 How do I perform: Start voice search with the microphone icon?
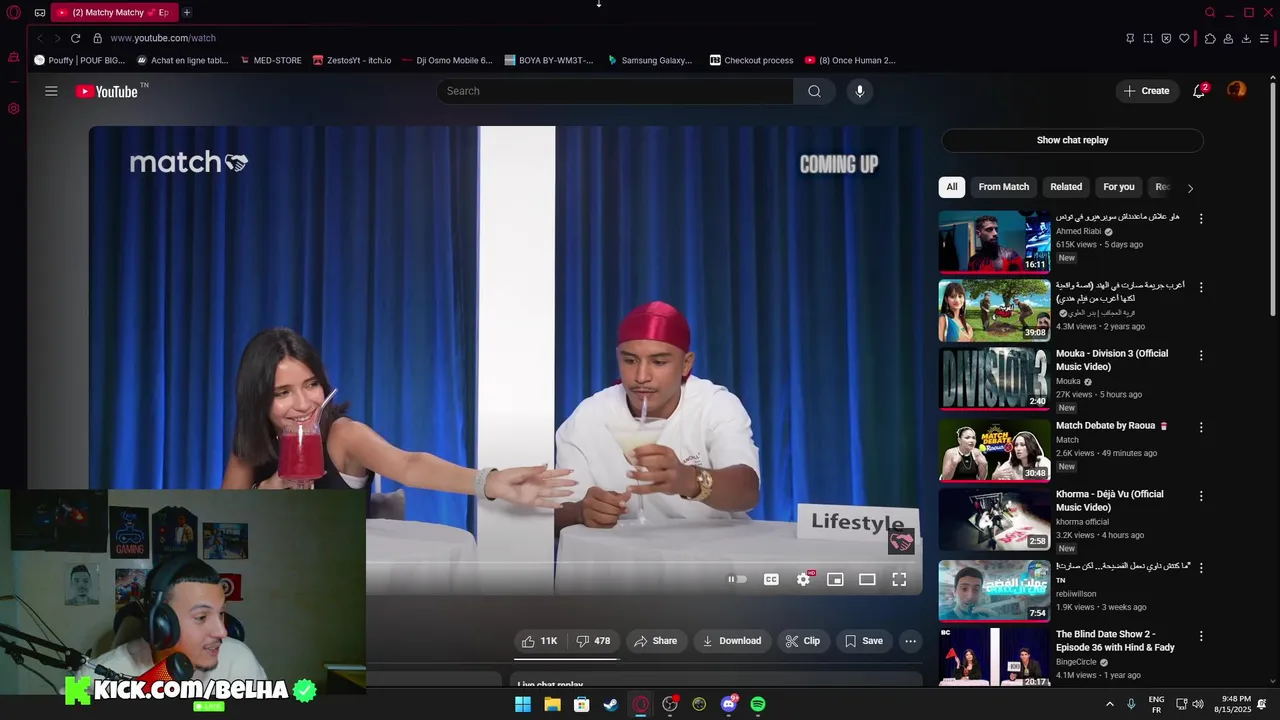click(859, 91)
